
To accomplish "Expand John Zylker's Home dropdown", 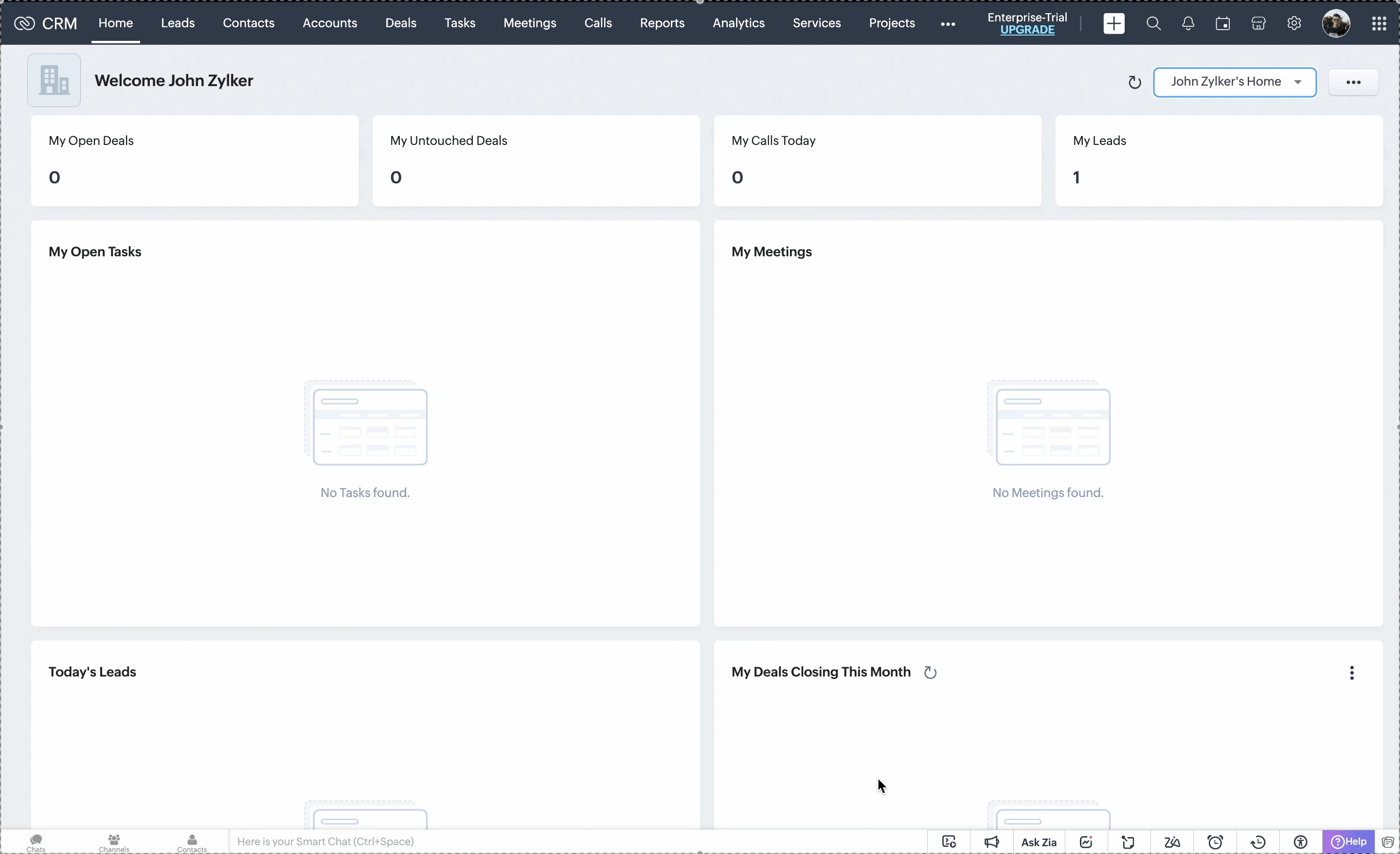I will [1234, 82].
